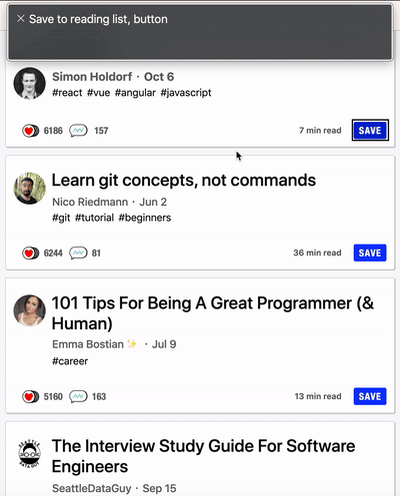Click SeattleDataGuy's logo avatar
The image size is (400, 496).
tap(29, 454)
